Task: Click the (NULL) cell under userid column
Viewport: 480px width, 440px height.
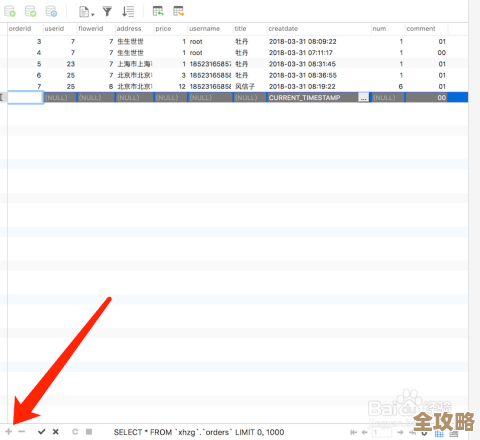Action: click(60, 98)
